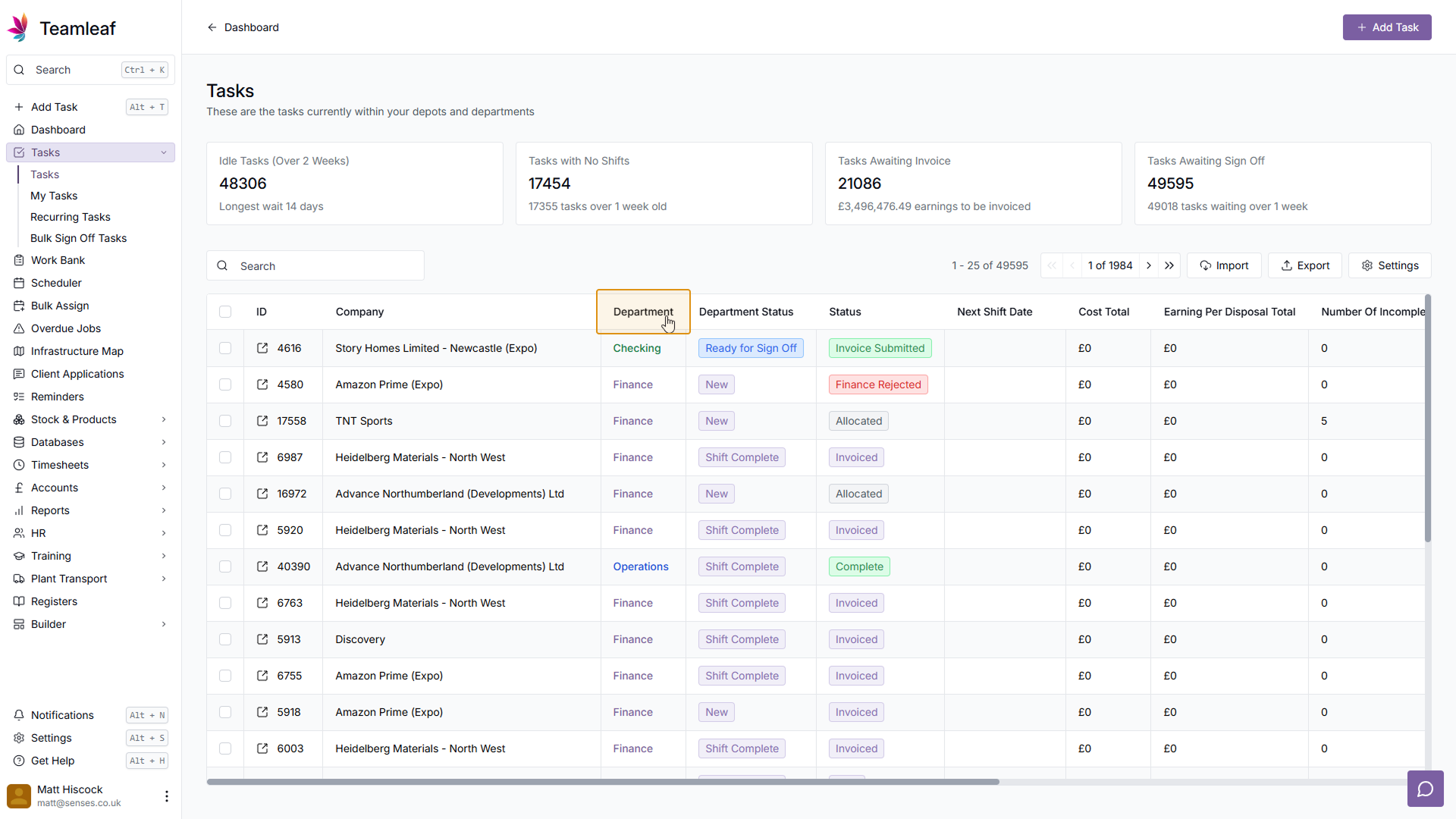1456x819 pixels.
Task: Open Infrastructure Map from sidebar
Action: [77, 351]
